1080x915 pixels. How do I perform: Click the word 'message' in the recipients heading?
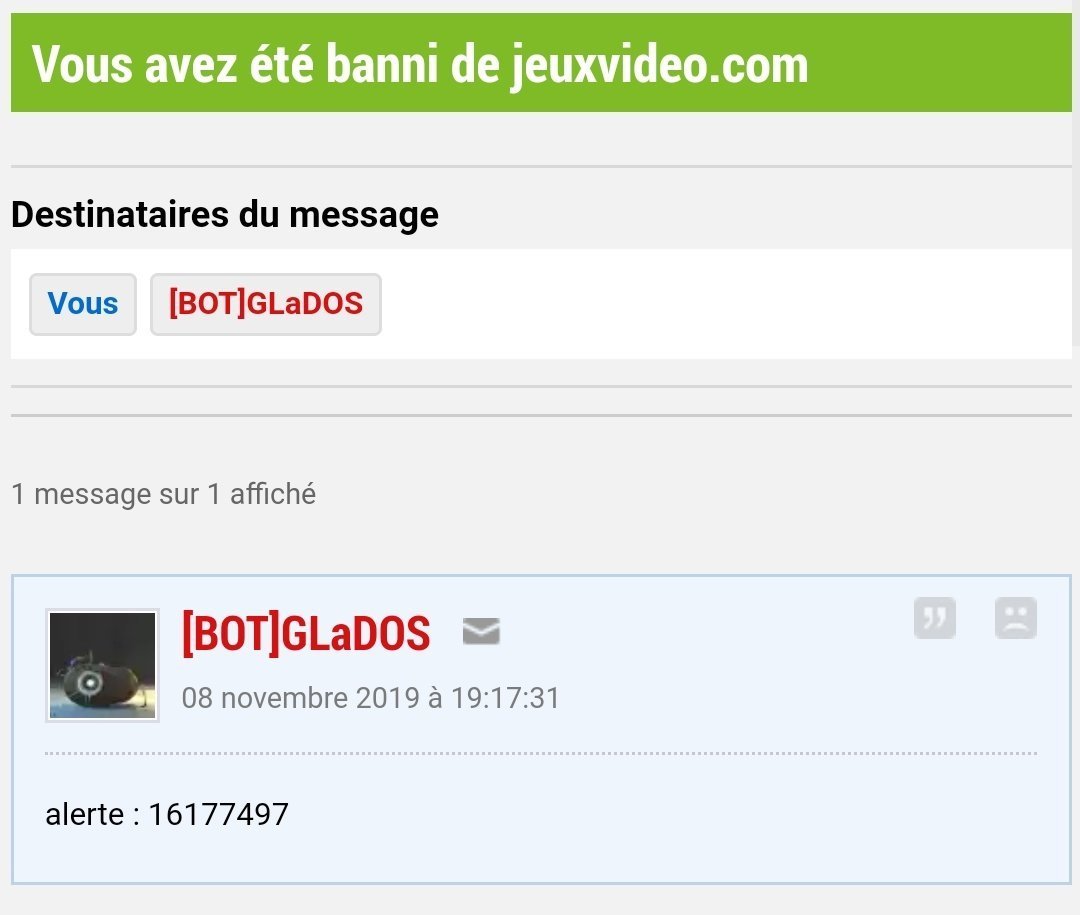(364, 215)
